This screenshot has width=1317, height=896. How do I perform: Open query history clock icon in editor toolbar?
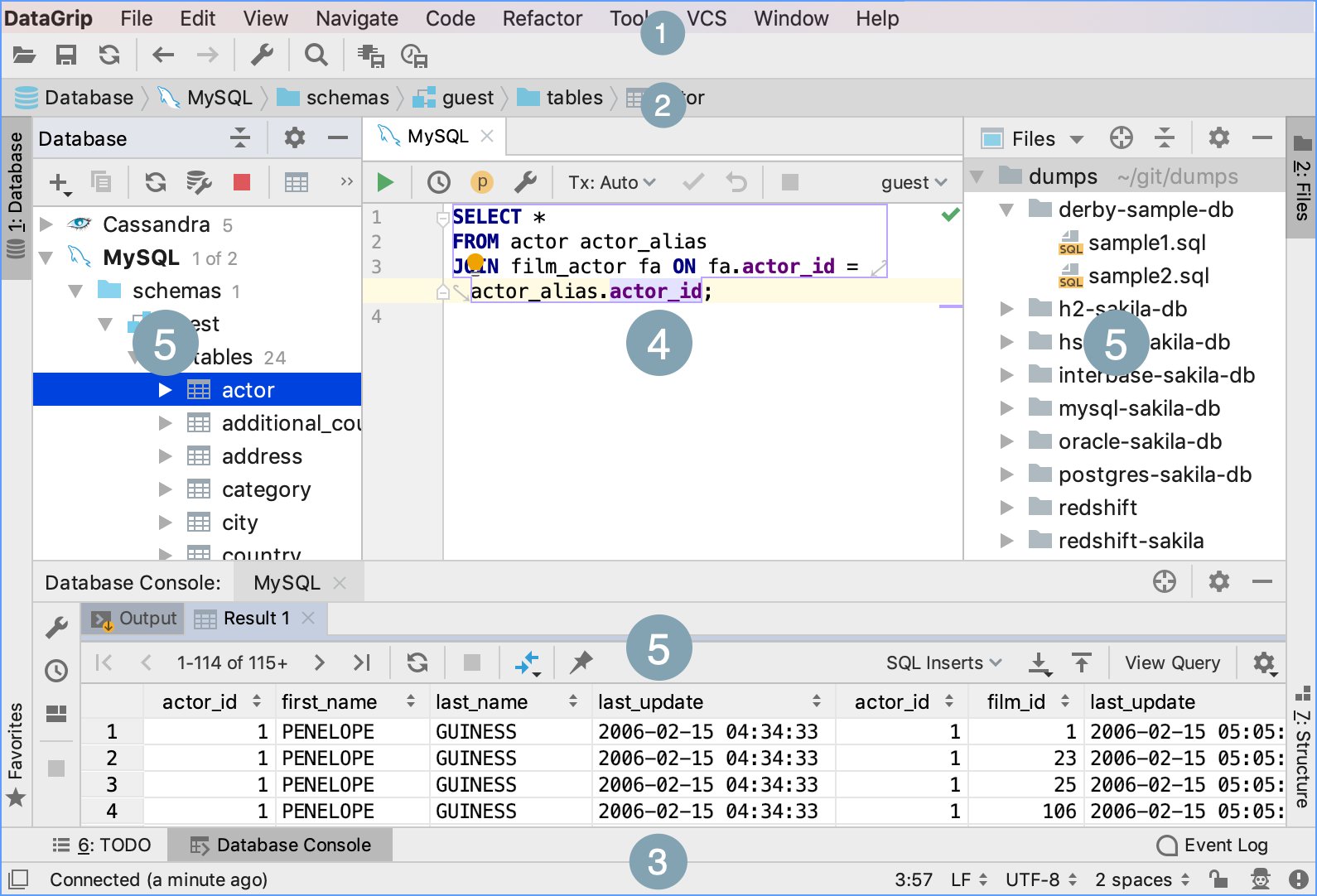pos(439,182)
